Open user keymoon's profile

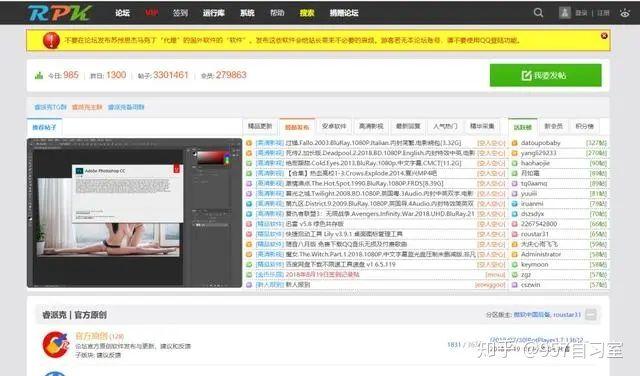point(534,265)
